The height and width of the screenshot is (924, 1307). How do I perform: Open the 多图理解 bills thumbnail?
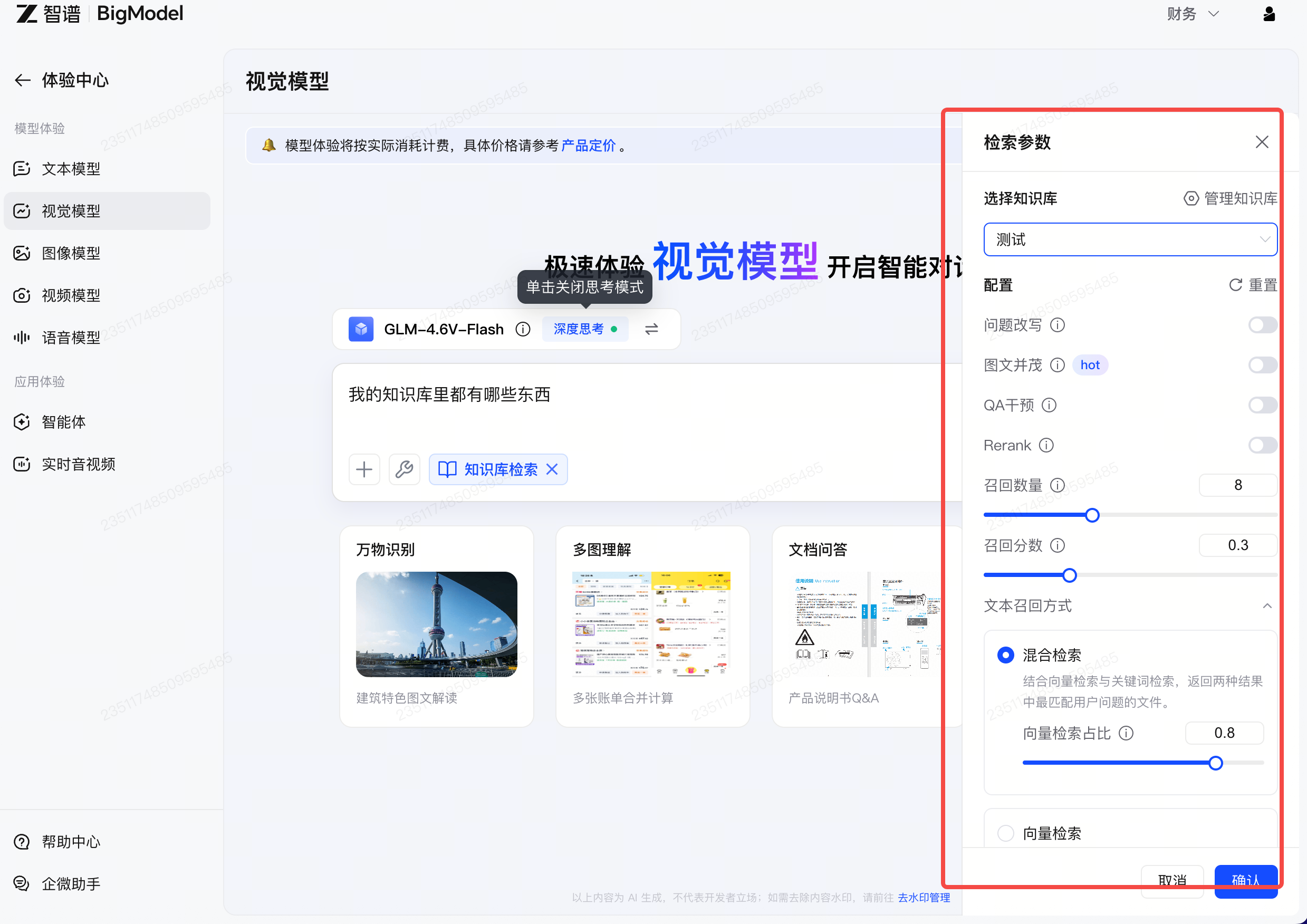click(x=652, y=624)
